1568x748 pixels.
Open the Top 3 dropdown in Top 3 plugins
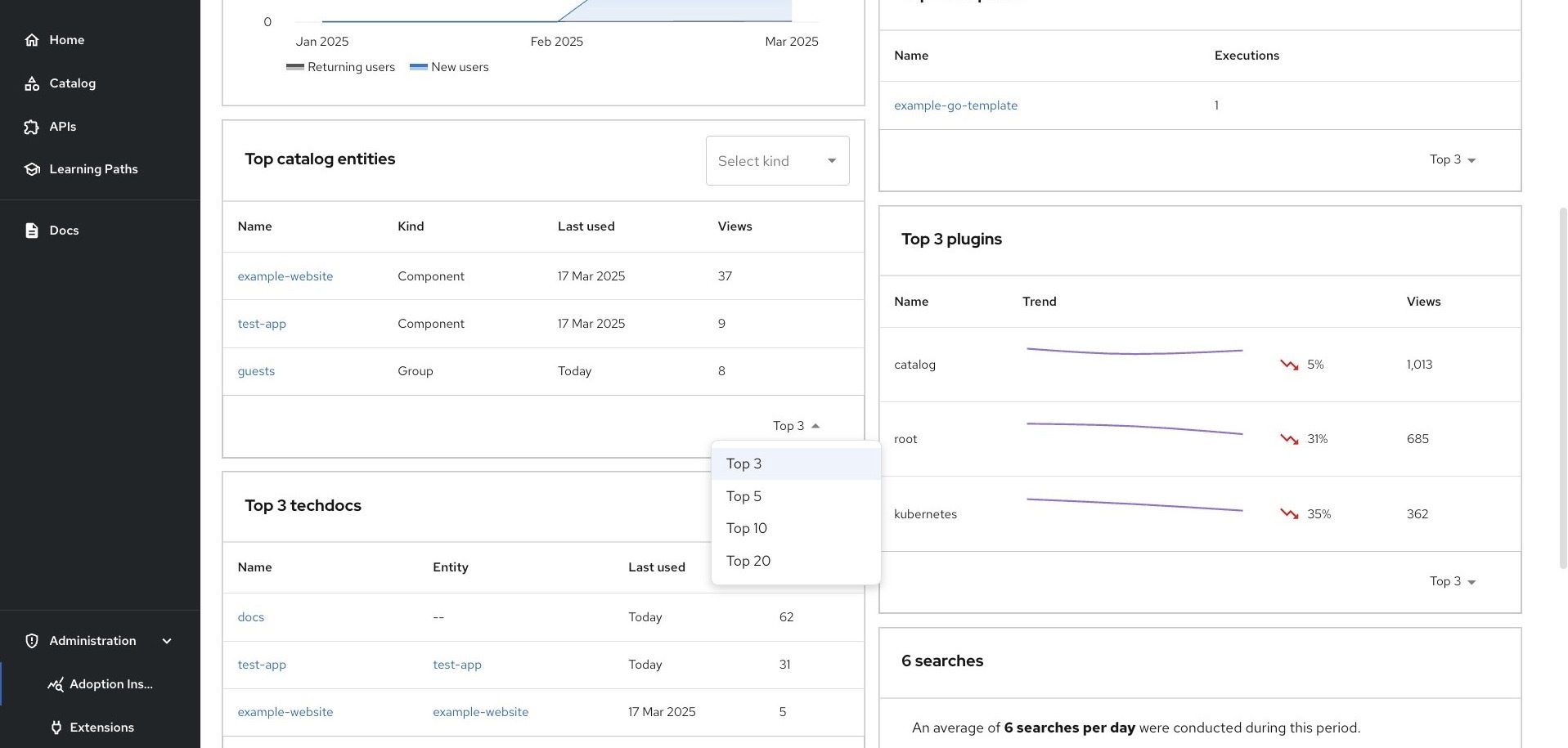coord(1452,581)
